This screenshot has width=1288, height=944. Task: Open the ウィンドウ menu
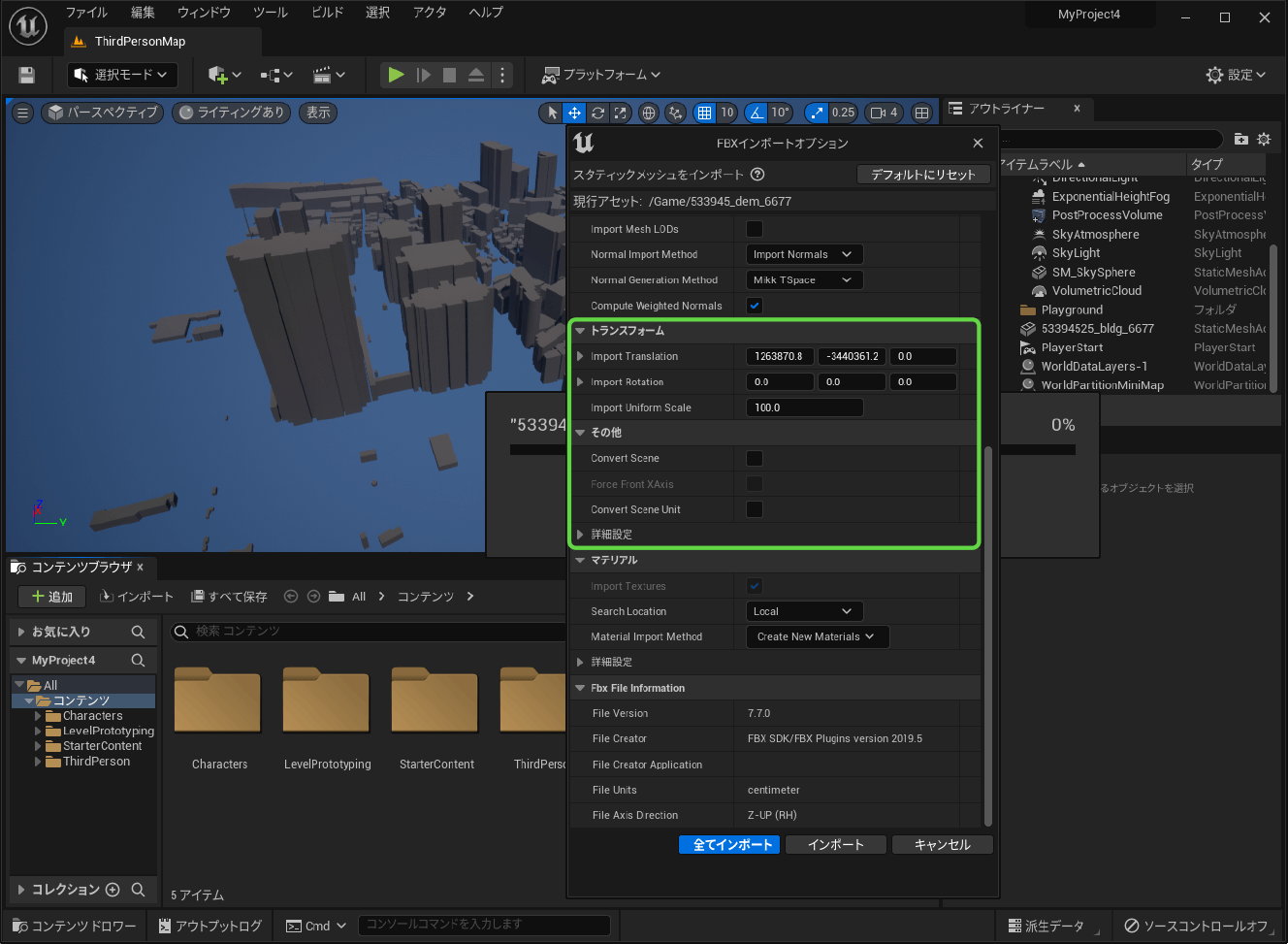204,13
